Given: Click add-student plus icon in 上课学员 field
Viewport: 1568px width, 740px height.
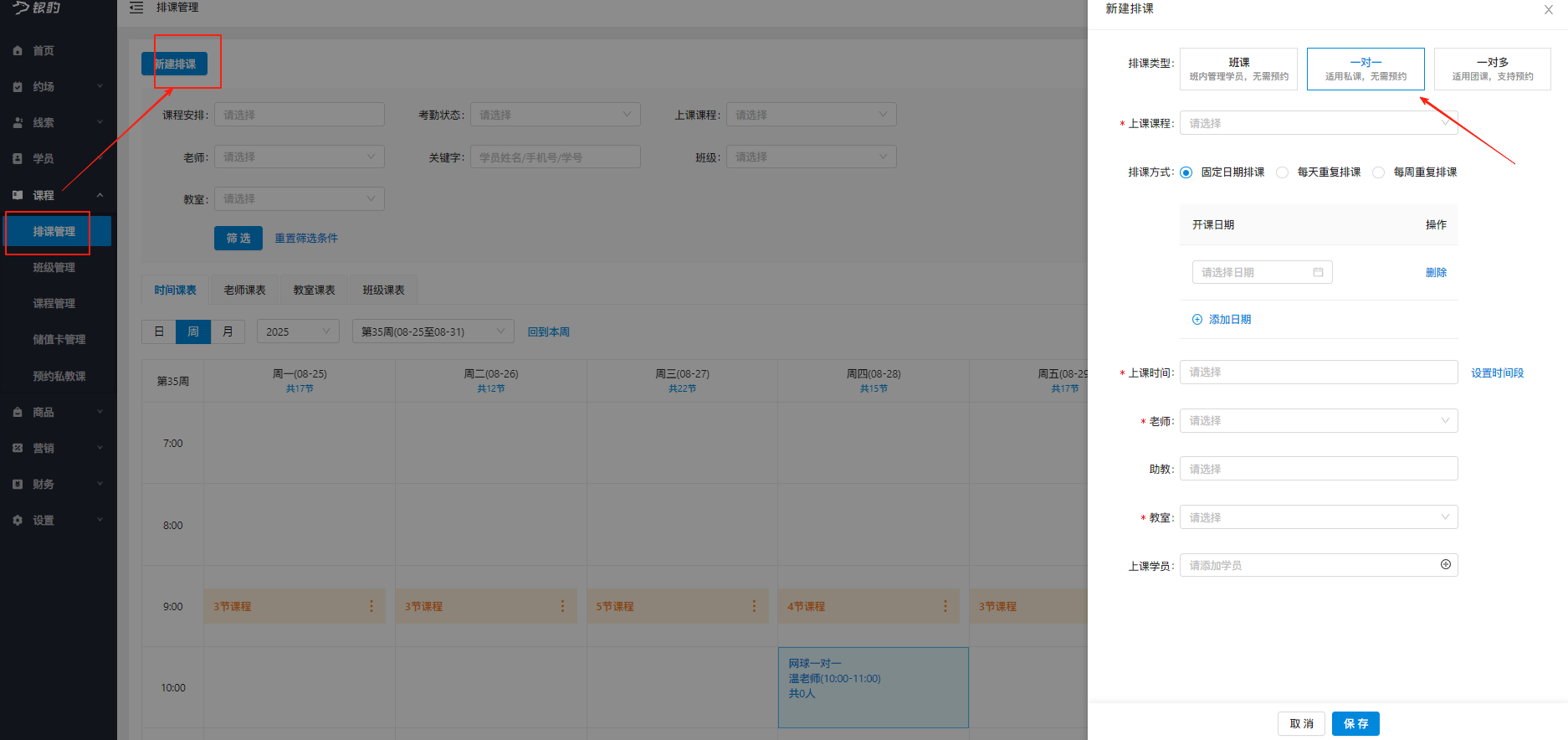Looking at the screenshot, I should click(1445, 565).
